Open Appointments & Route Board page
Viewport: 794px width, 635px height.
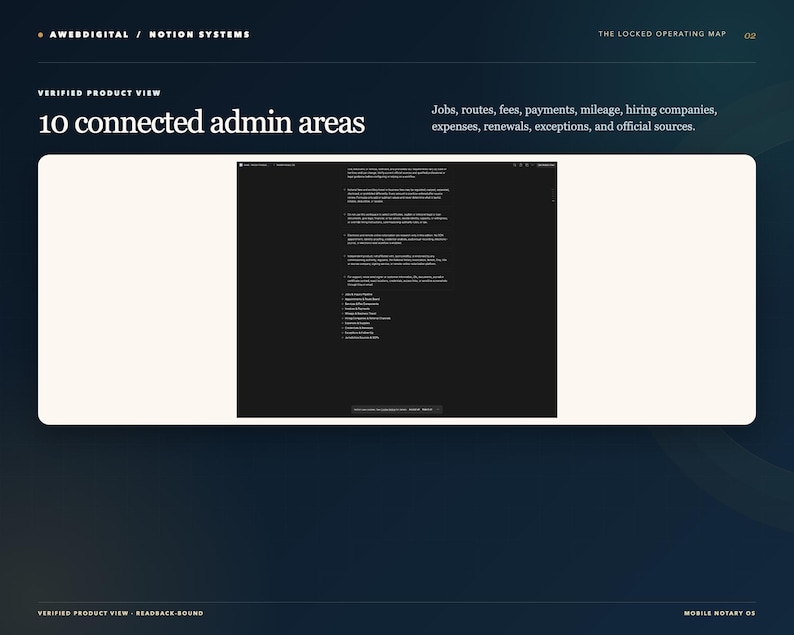(362, 299)
